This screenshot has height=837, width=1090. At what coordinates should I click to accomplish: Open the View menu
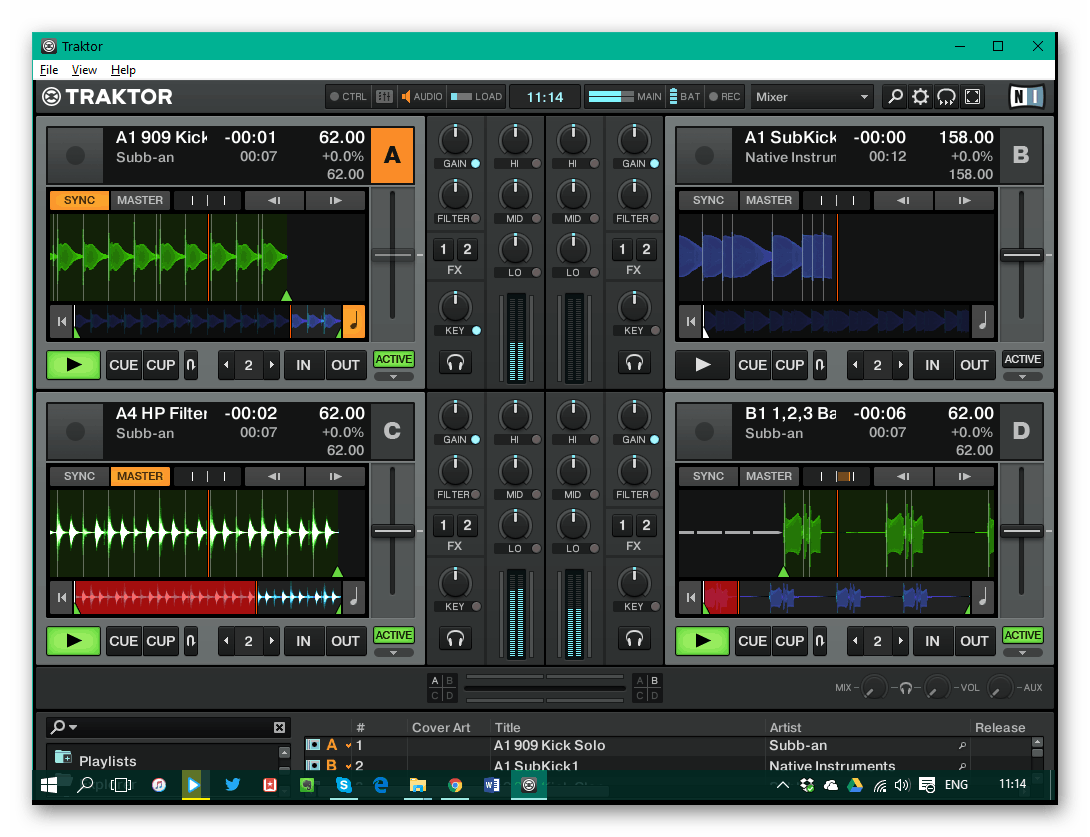point(84,70)
